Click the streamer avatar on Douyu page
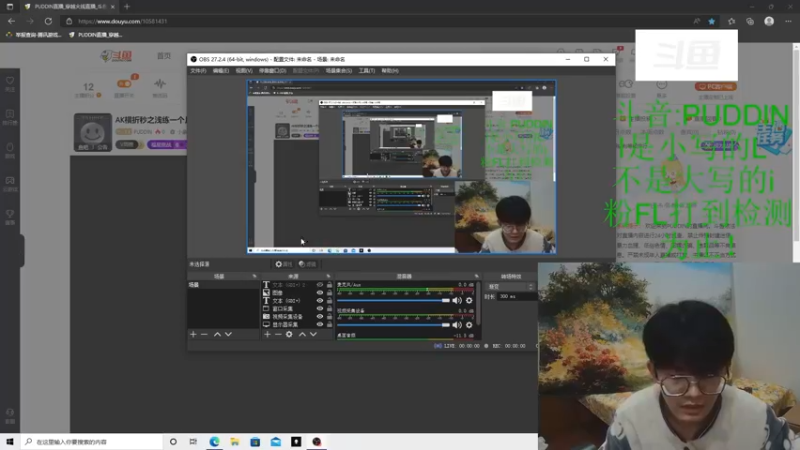The image size is (800, 450). 92,132
